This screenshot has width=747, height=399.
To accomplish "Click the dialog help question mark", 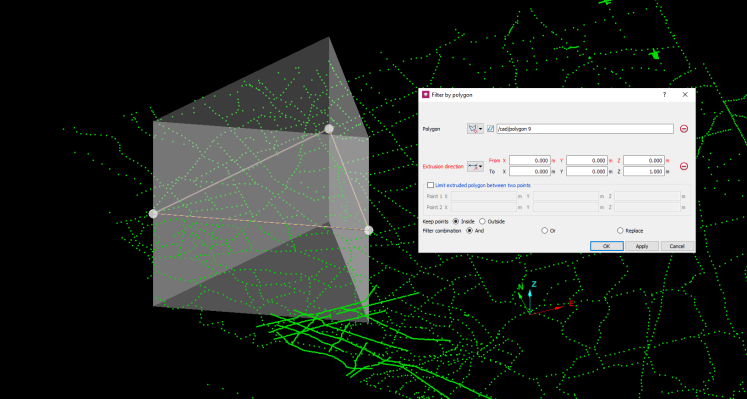I will (664, 95).
